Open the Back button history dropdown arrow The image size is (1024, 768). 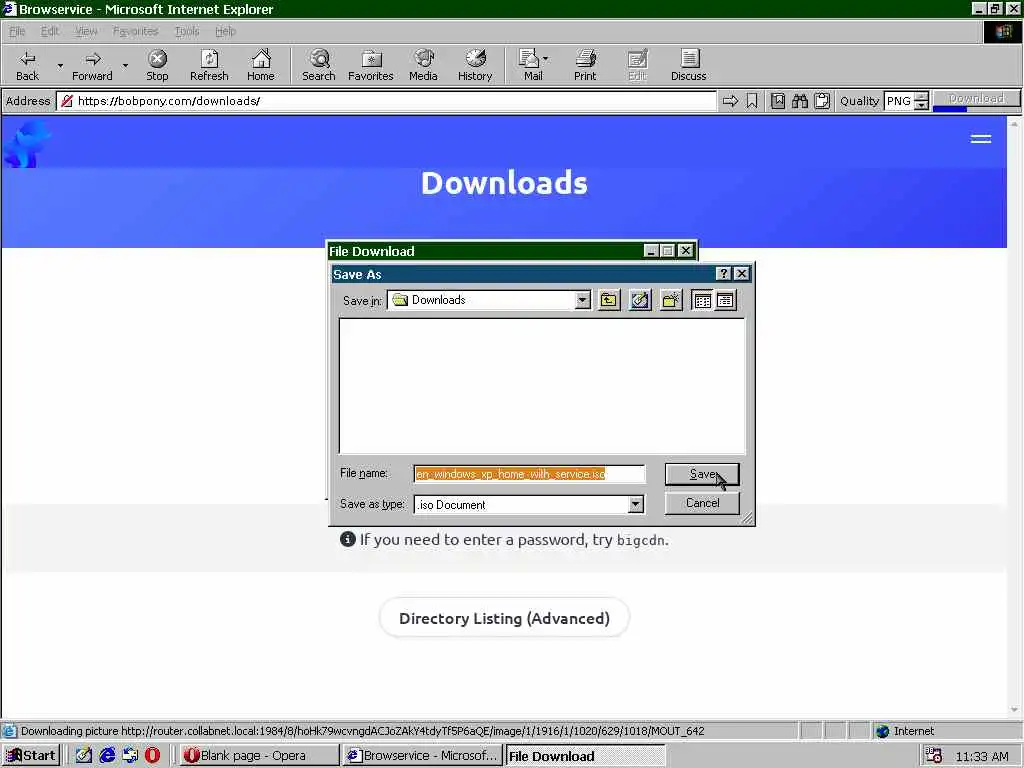point(60,65)
